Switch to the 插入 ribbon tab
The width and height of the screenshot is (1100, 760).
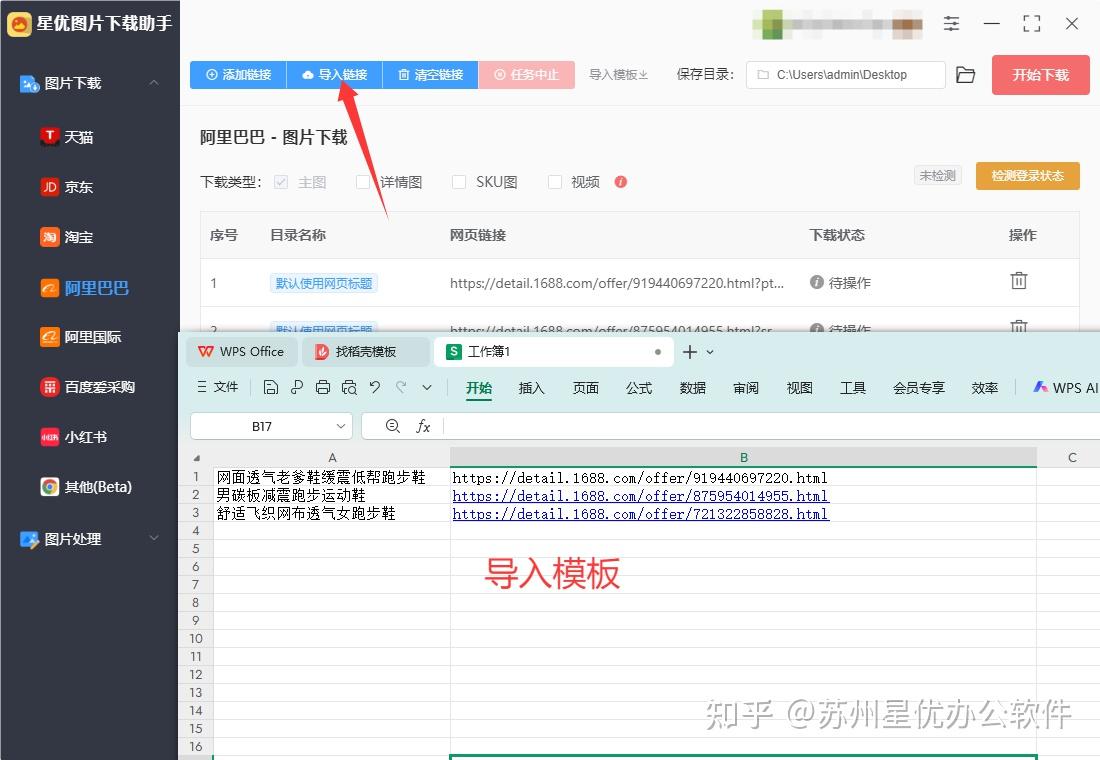click(x=531, y=388)
